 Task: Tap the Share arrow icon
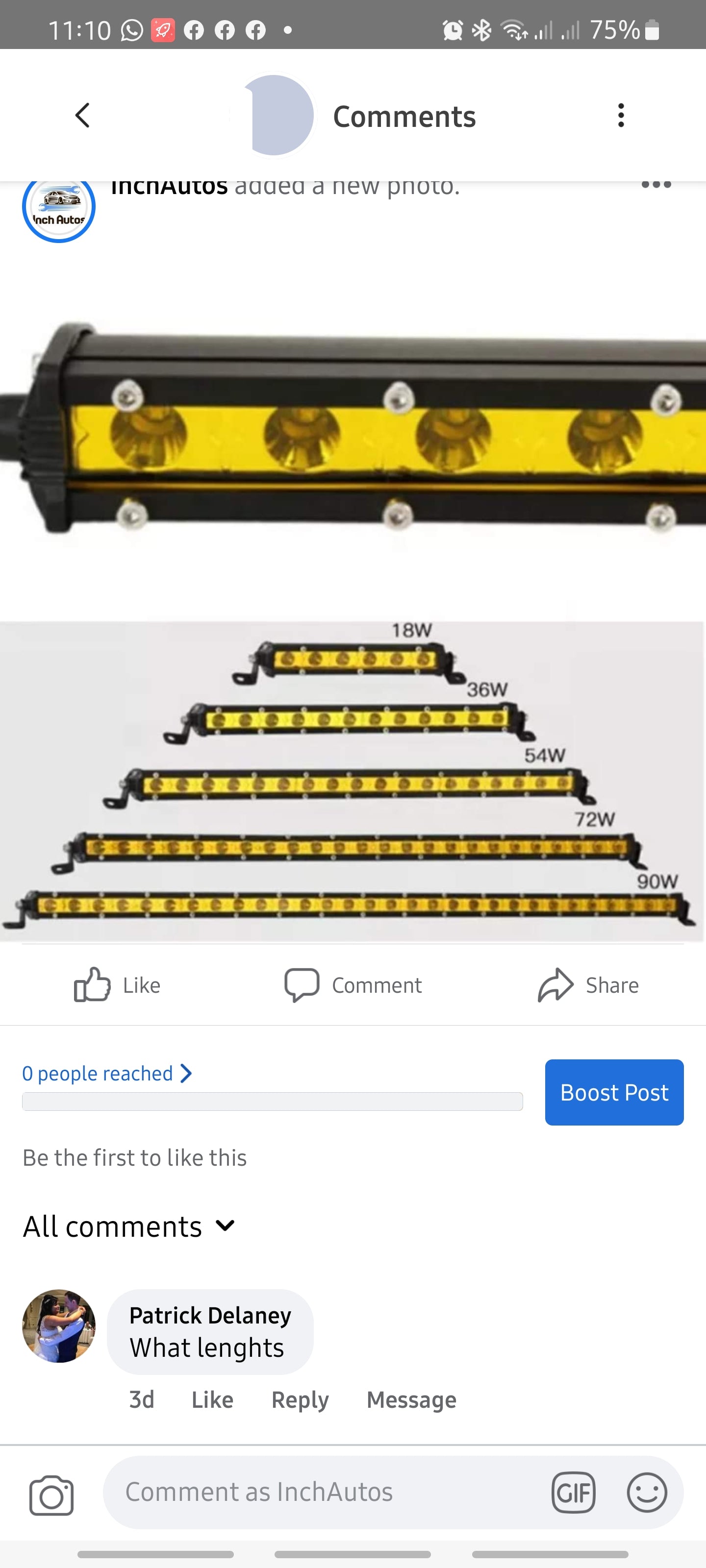point(555,984)
